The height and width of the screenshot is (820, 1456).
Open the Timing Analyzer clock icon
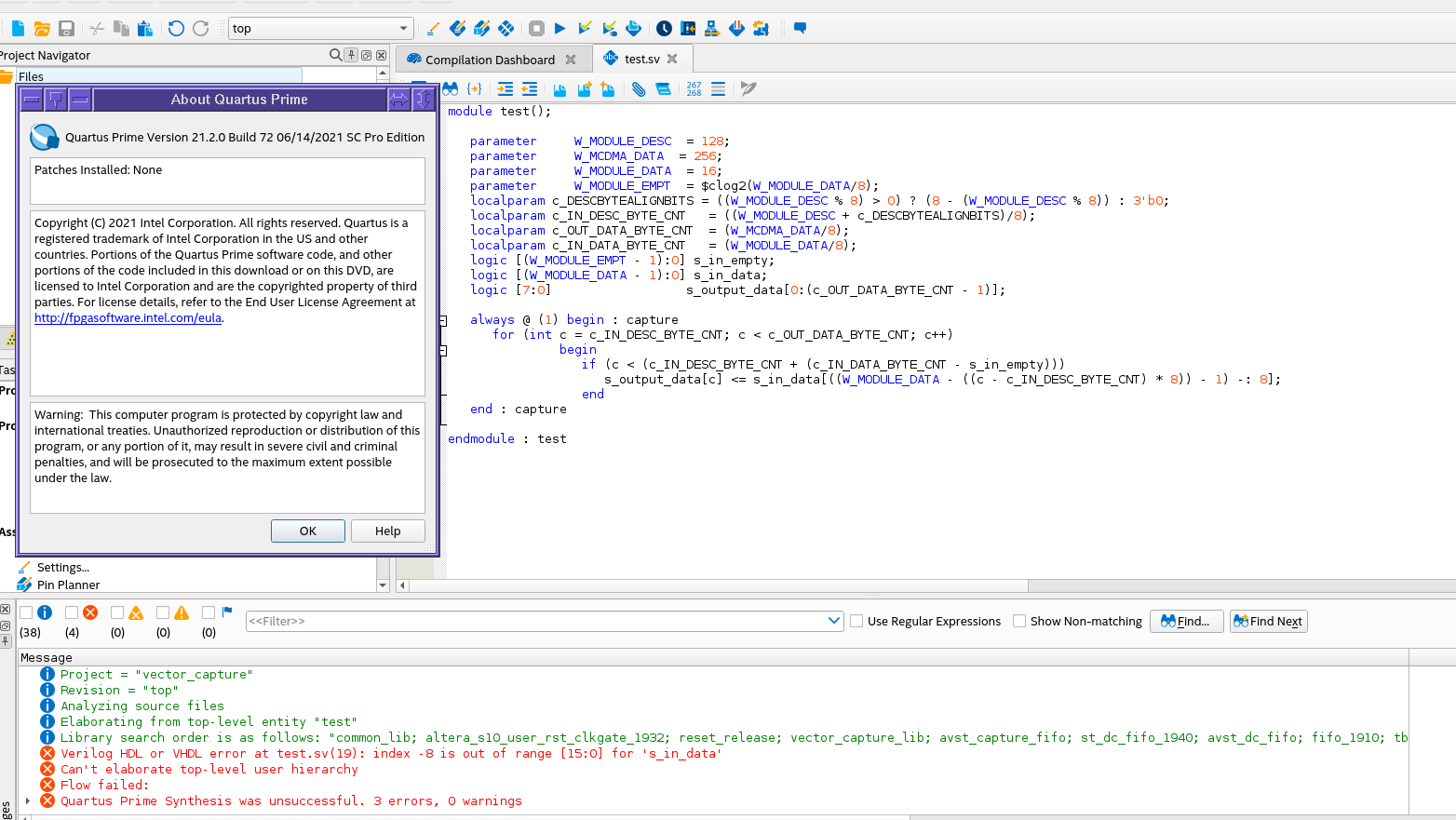tap(664, 29)
